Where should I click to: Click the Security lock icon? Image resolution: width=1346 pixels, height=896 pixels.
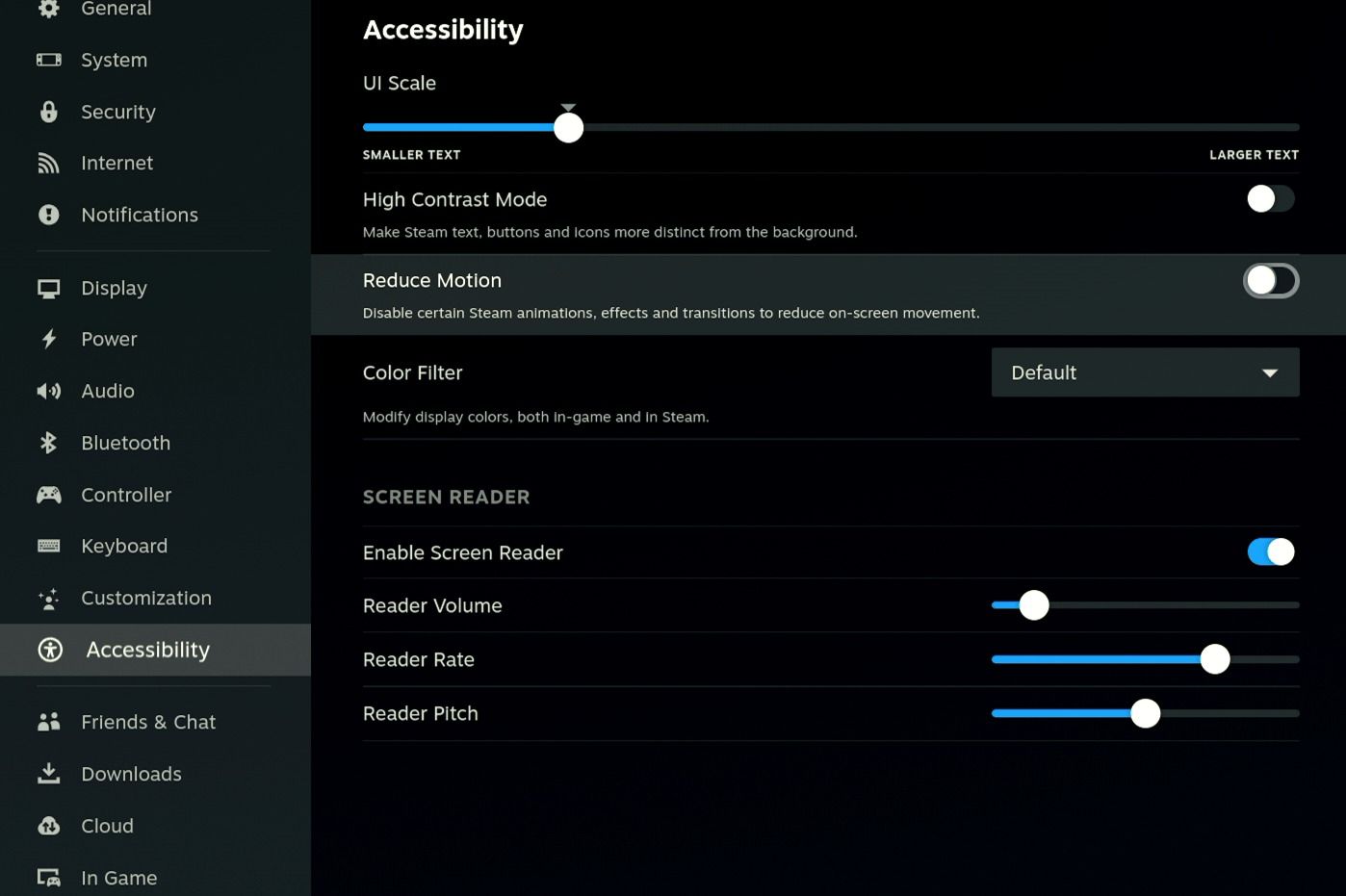(48, 112)
